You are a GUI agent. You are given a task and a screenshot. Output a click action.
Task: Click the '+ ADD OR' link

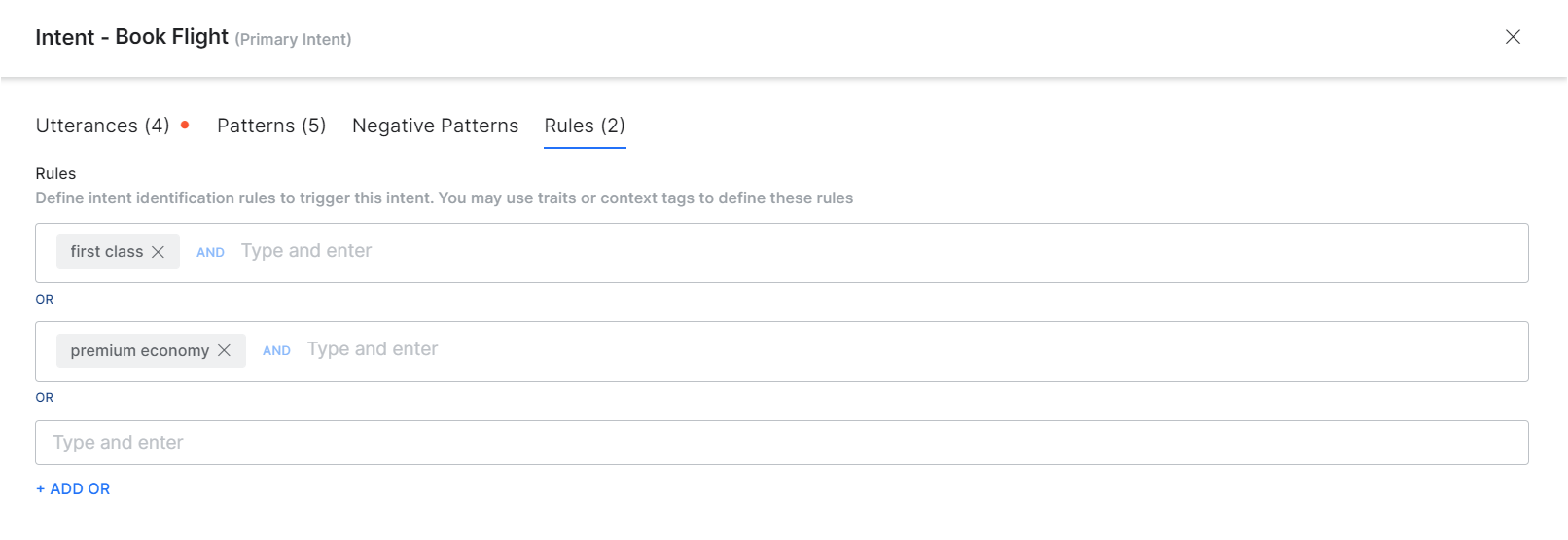pos(73,488)
